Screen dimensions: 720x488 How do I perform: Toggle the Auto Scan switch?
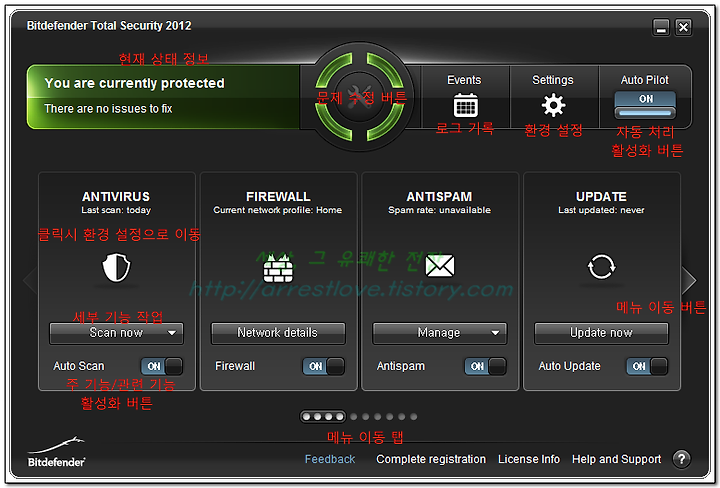coord(162,366)
